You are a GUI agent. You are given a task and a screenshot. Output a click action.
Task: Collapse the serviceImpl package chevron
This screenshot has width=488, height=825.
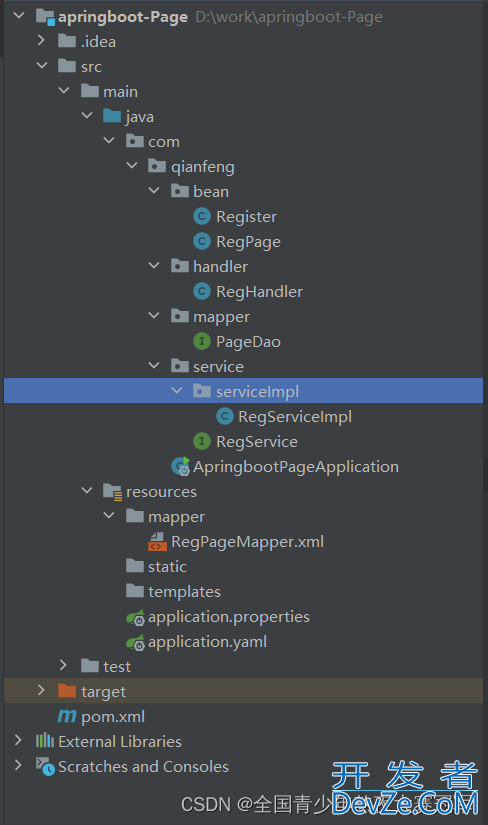(x=177, y=390)
